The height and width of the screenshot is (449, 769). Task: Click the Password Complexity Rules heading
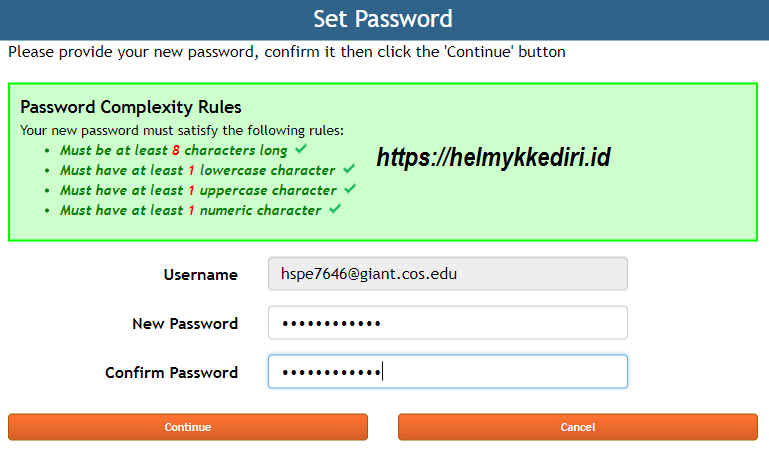point(131,107)
